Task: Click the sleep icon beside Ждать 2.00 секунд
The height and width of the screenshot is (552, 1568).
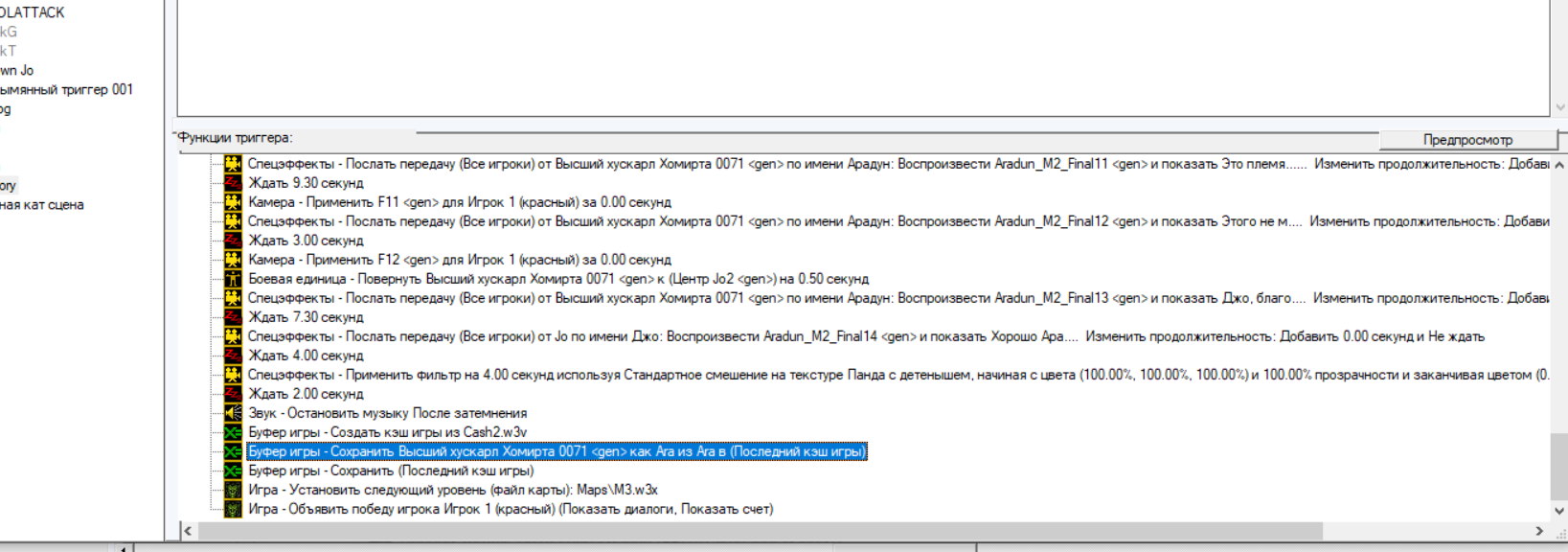Action: click(233, 394)
